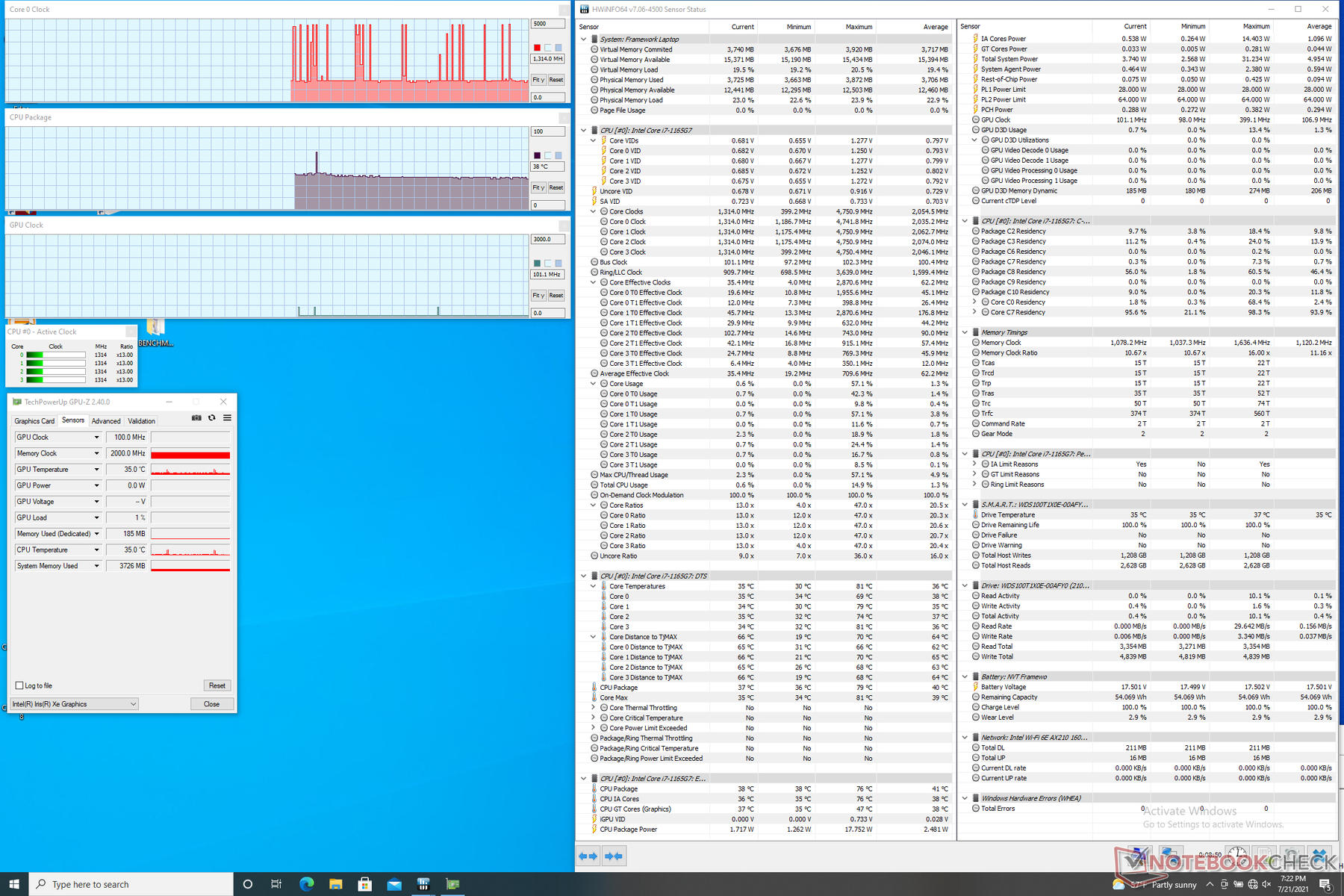
Task: Select the Wear Level row under Battery
Action: (x=1147, y=718)
